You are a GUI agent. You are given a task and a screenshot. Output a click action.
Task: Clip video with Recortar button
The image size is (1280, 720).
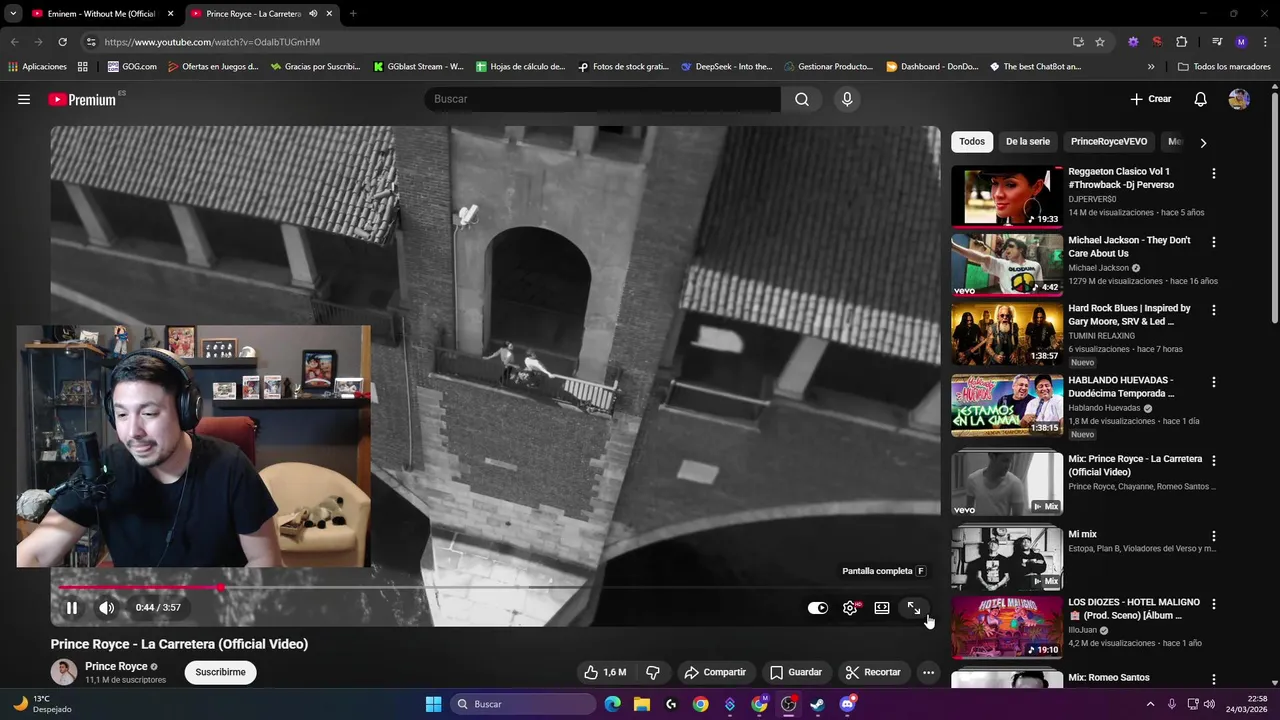click(x=873, y=672)
